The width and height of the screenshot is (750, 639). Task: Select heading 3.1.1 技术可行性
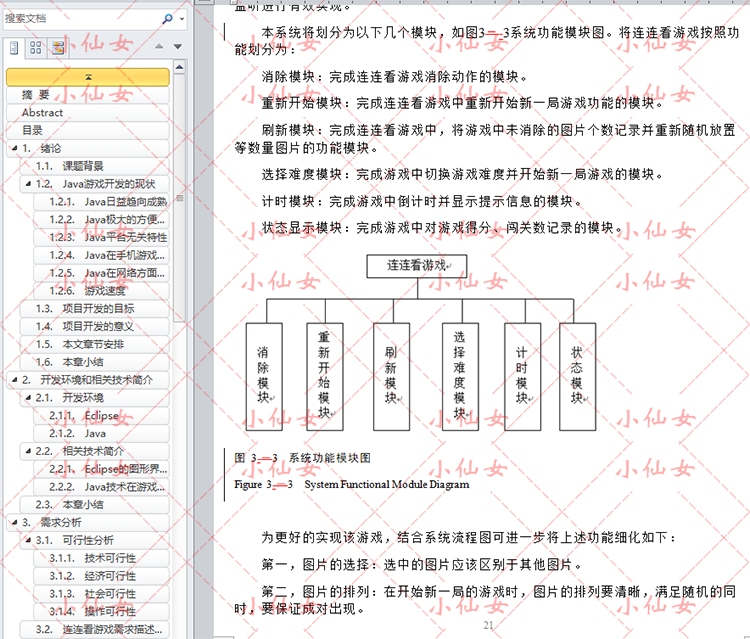(x=101, y=558)
